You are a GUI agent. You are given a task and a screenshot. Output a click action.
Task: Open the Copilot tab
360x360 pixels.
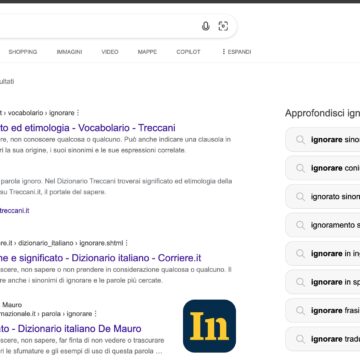click(x=188, y=52)
